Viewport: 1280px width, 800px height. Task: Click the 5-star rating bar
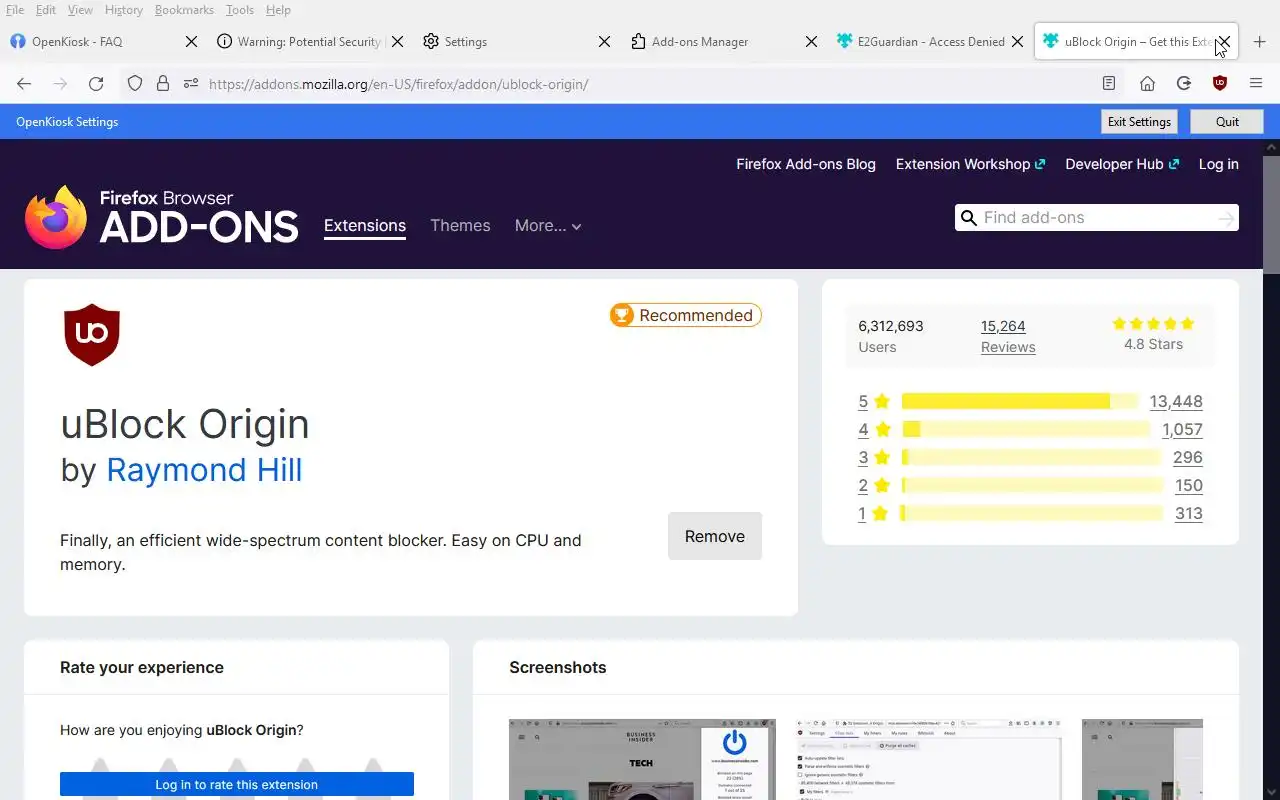1020,401
